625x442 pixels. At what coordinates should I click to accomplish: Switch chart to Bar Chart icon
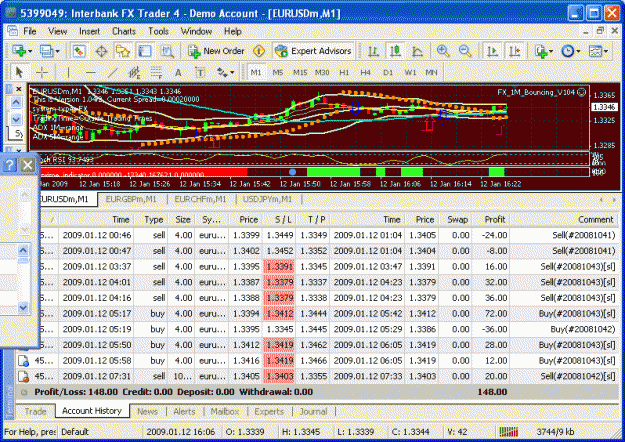[x=373, y=51]
